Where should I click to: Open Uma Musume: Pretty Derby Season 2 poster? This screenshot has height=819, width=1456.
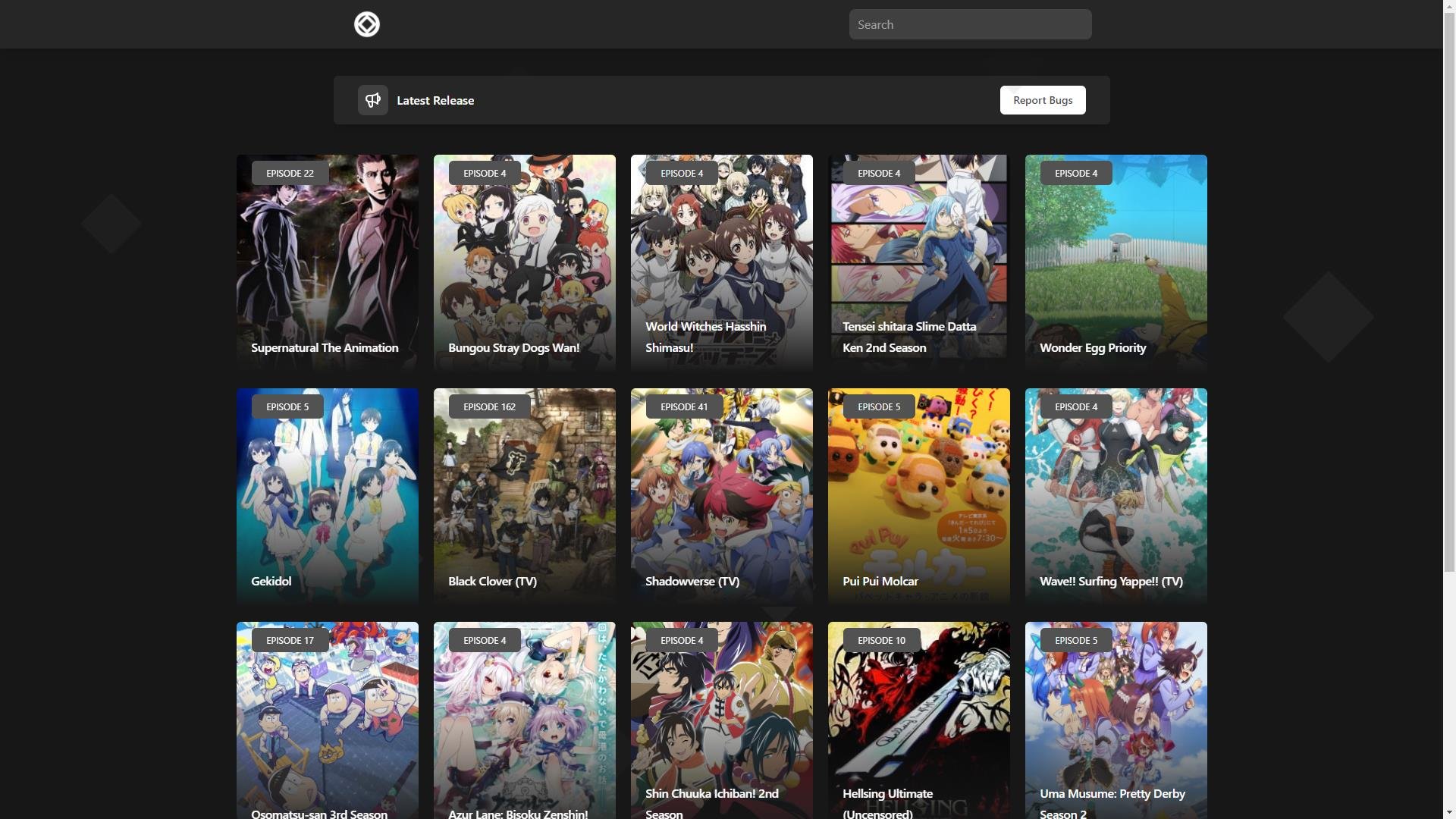[1116, 720]
